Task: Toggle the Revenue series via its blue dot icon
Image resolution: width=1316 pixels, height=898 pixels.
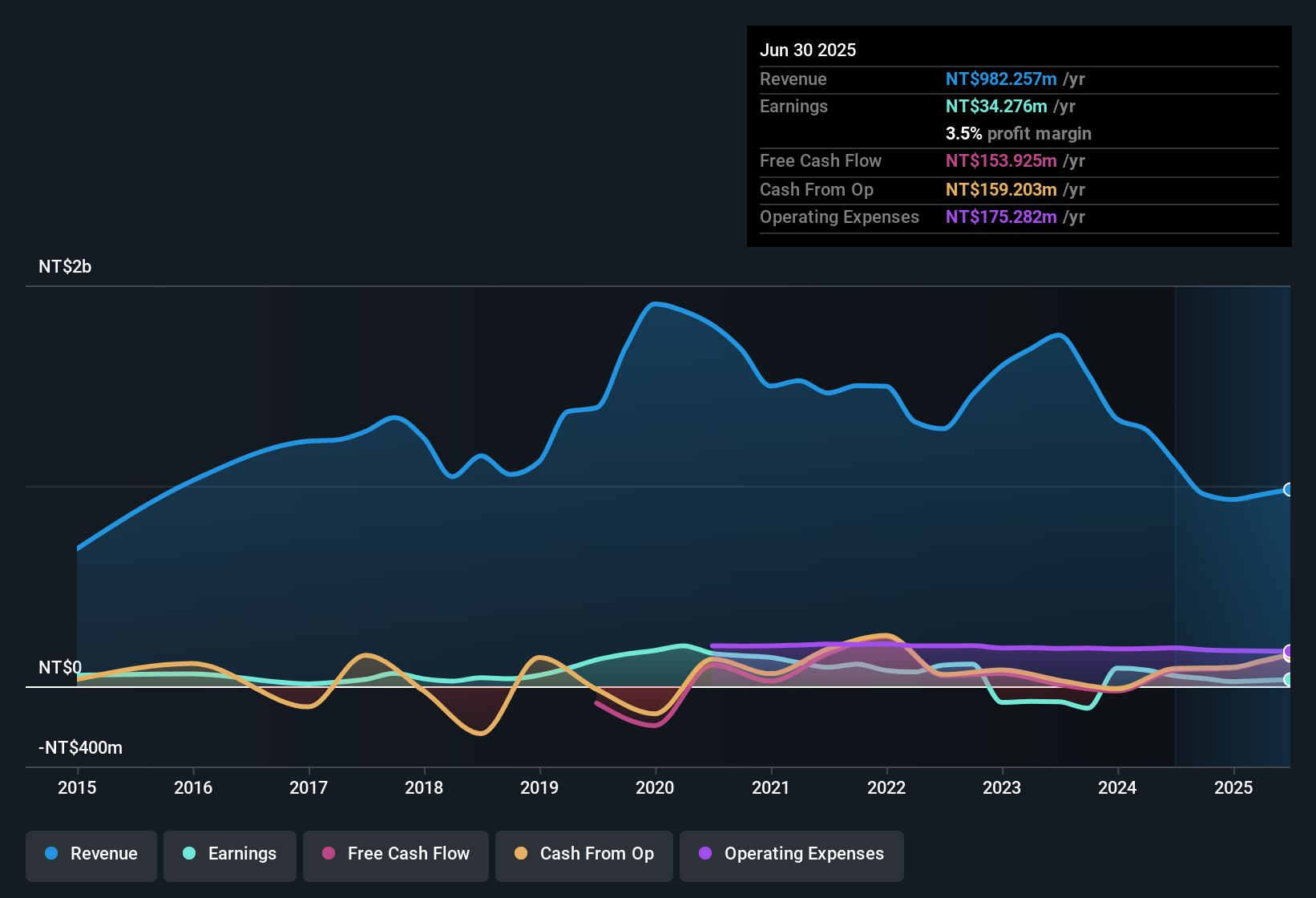Action: [50, 854]
